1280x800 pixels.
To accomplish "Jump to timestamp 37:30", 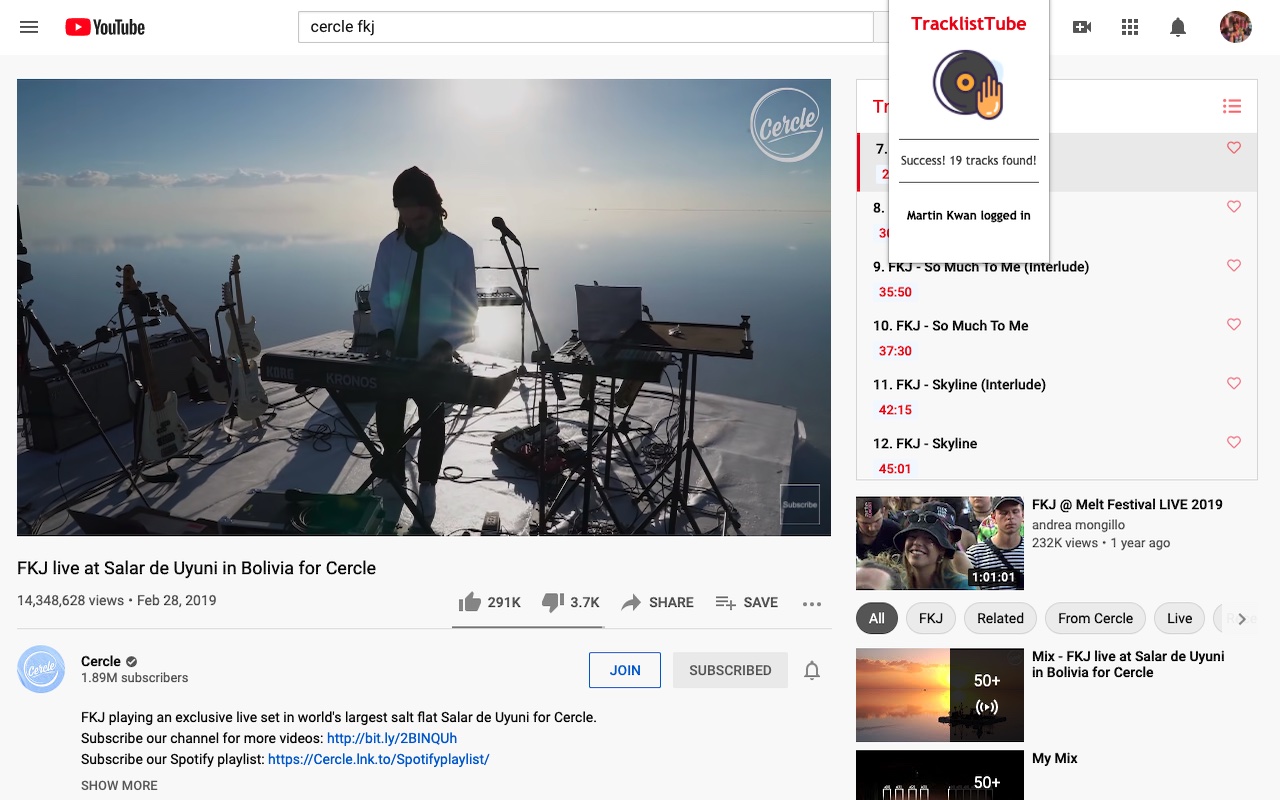I will click(x=895, y=351).
